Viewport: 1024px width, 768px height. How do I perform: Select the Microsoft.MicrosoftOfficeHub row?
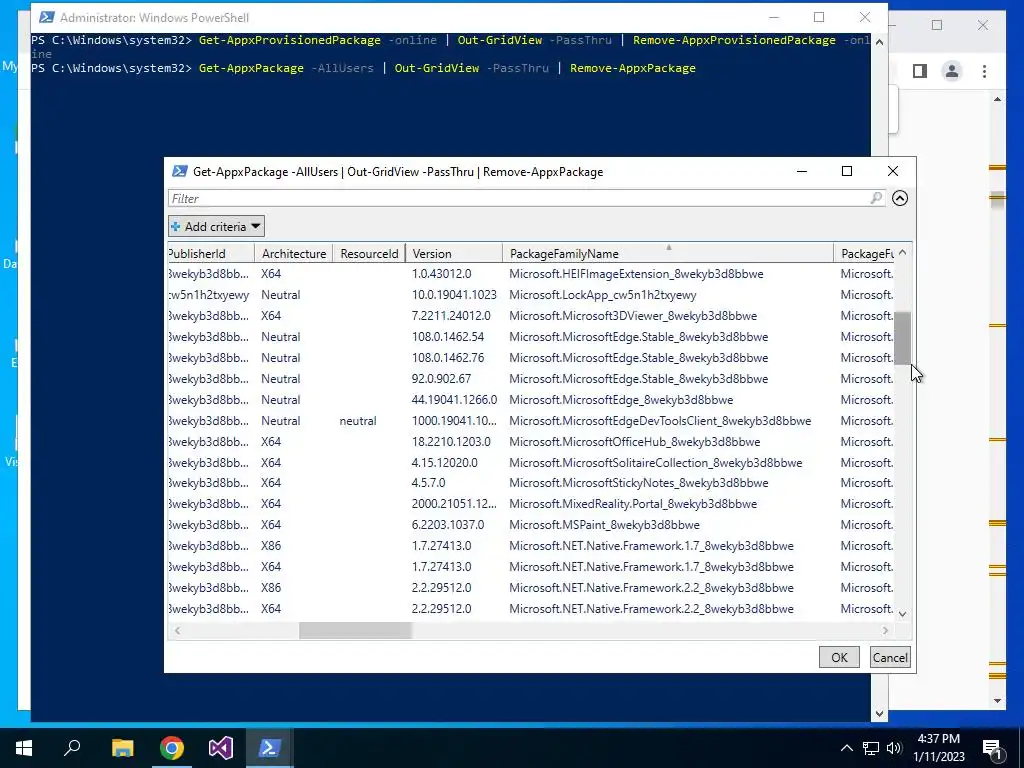531,441
